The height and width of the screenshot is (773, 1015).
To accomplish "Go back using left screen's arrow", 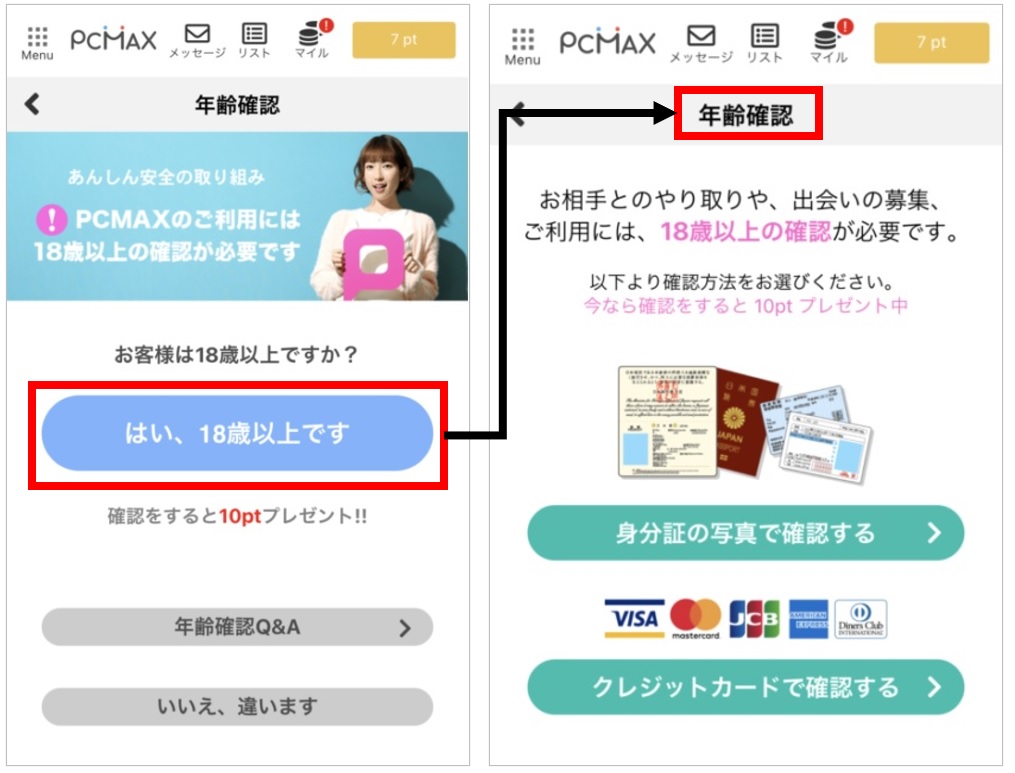I will [x=32, y=104].
